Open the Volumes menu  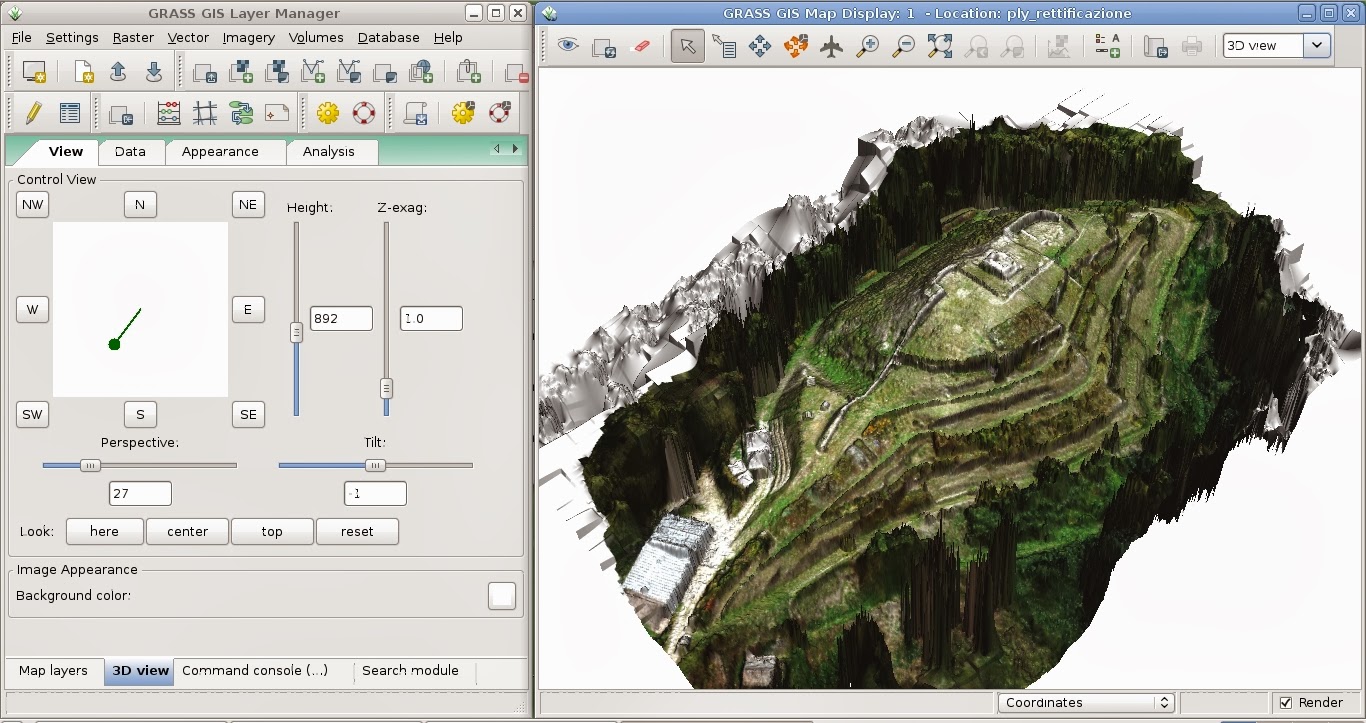tap(316, 37)
